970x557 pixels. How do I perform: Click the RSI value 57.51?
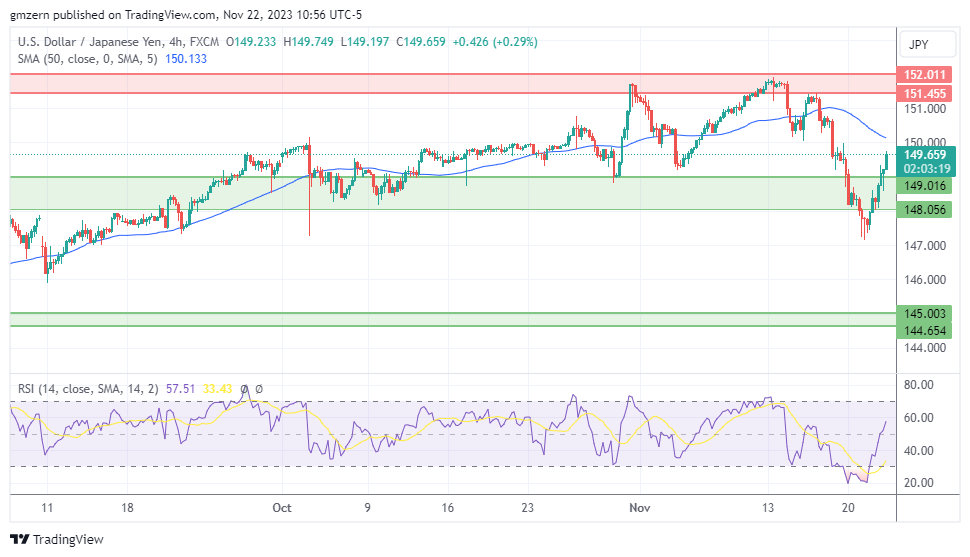(x=180, y=389)
